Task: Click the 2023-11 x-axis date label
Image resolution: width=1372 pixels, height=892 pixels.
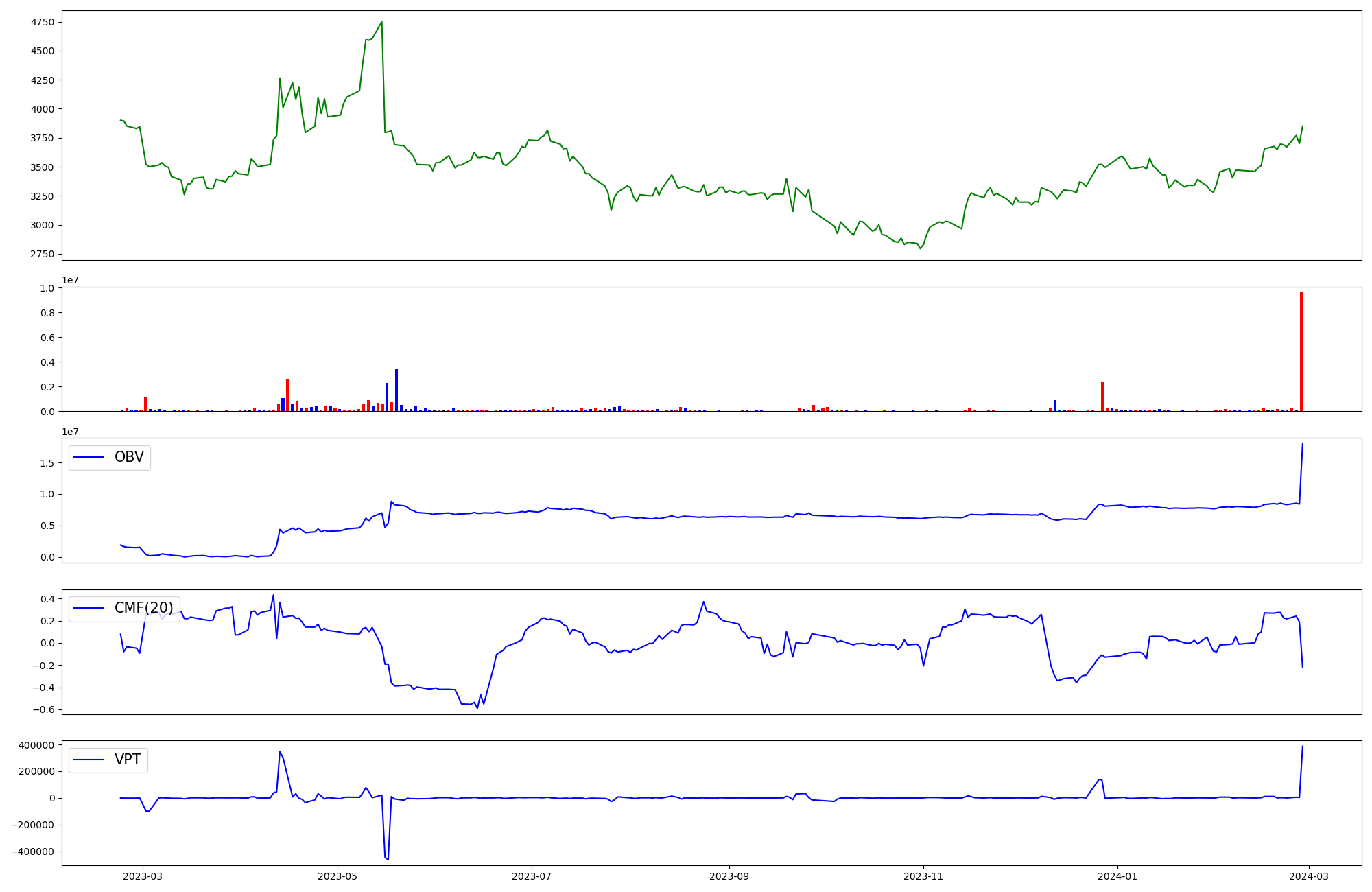Action: [x=923, y=876]
